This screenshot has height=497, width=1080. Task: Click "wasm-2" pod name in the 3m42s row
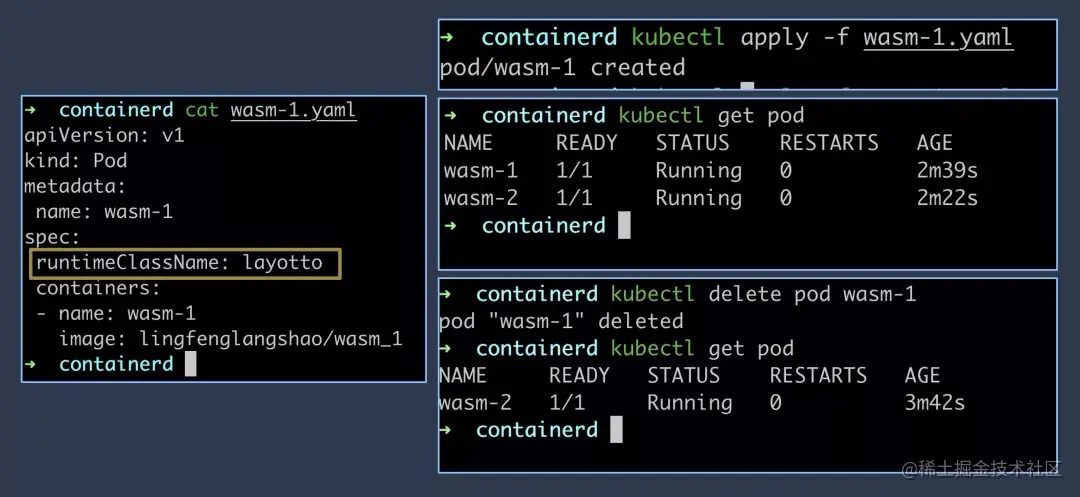click(475, 403)
